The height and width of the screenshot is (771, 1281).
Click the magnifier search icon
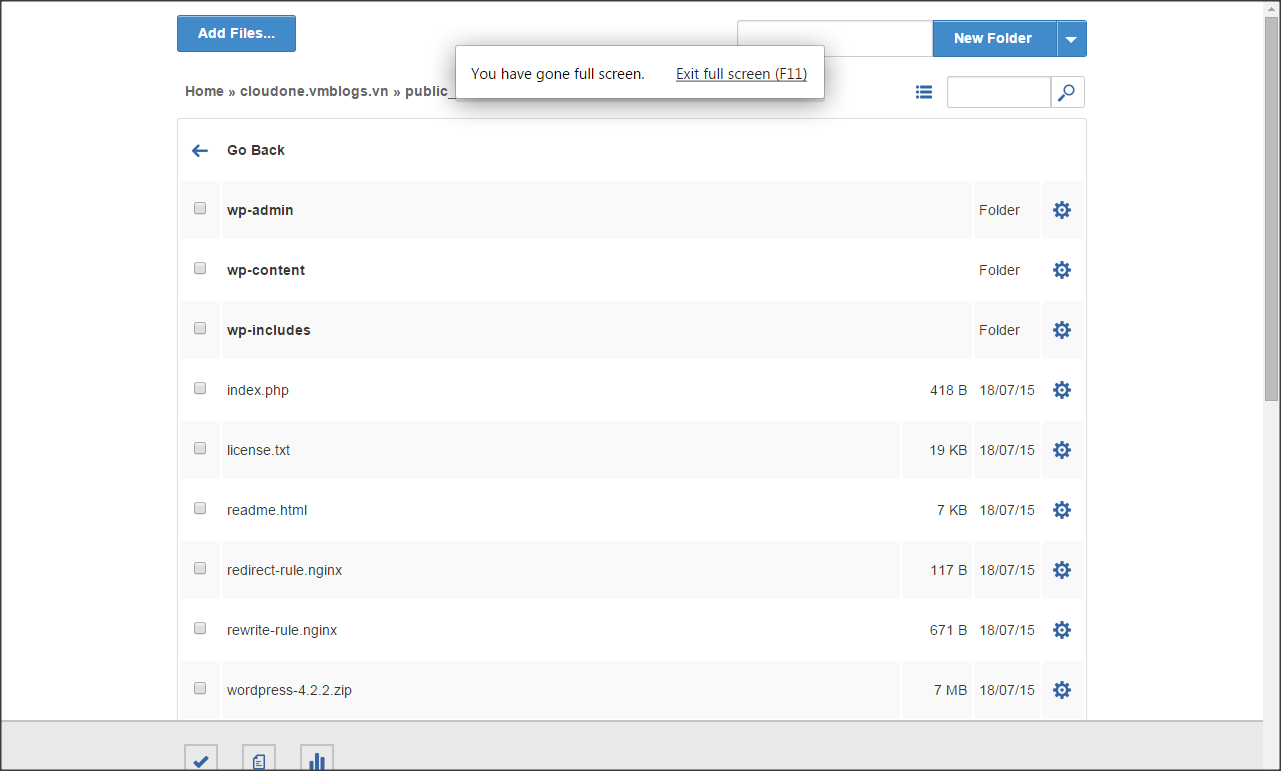pyautogui.click(x=1067, y=92)
